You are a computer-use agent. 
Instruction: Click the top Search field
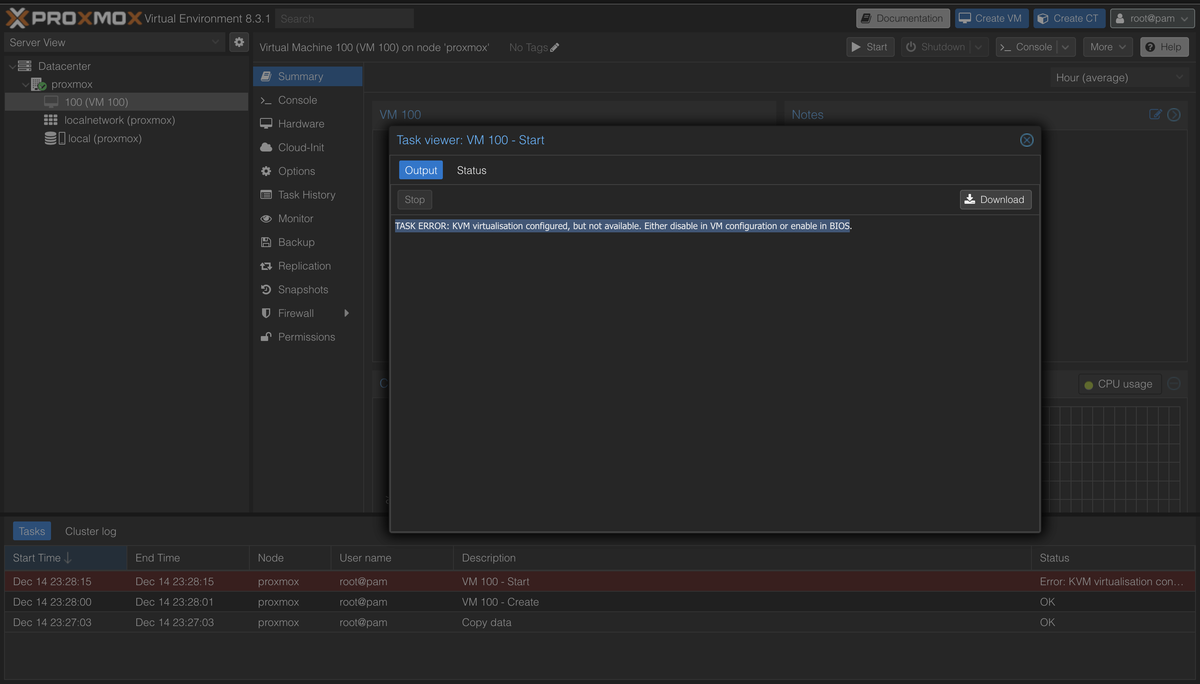[344, 18]
